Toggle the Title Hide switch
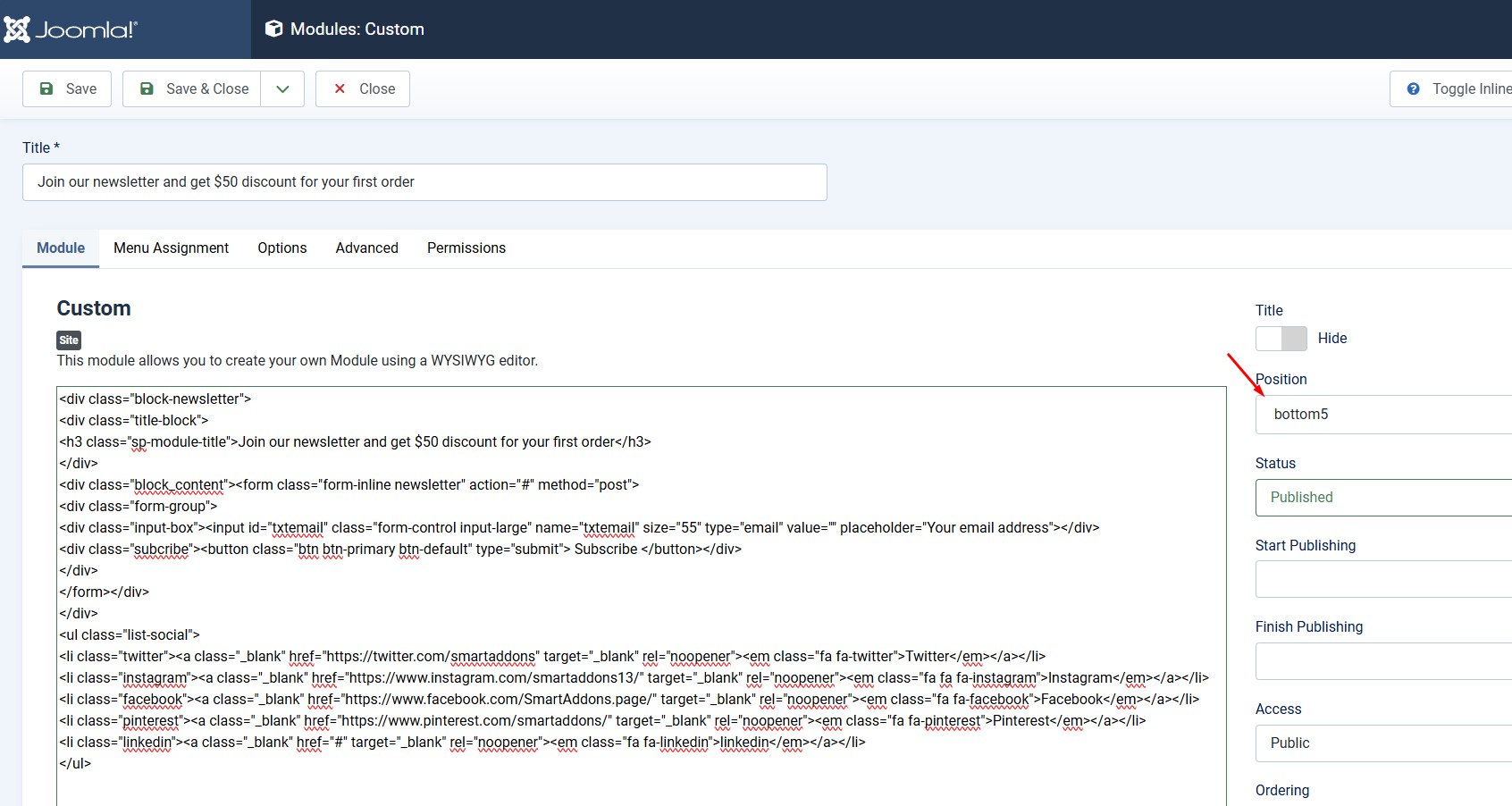 (x=1281, y=339)
